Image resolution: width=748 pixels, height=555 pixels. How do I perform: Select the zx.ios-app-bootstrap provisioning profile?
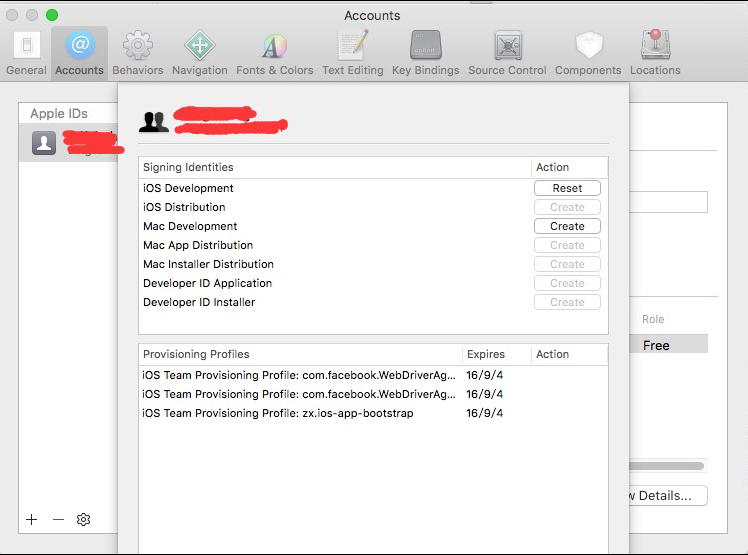coord(278,413)
